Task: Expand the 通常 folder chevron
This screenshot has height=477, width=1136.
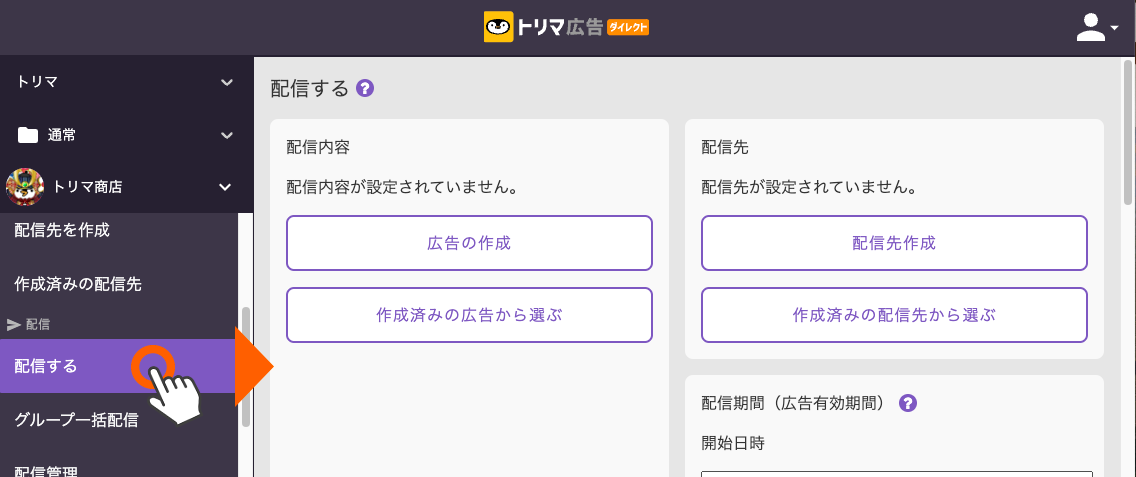Action: tap(227, 135)
